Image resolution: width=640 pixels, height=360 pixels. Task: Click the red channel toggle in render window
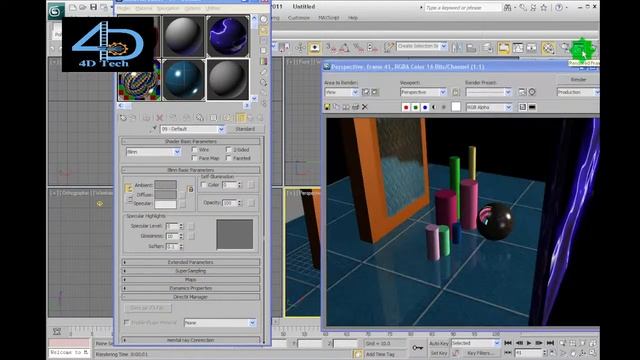[x=406, y=107]
